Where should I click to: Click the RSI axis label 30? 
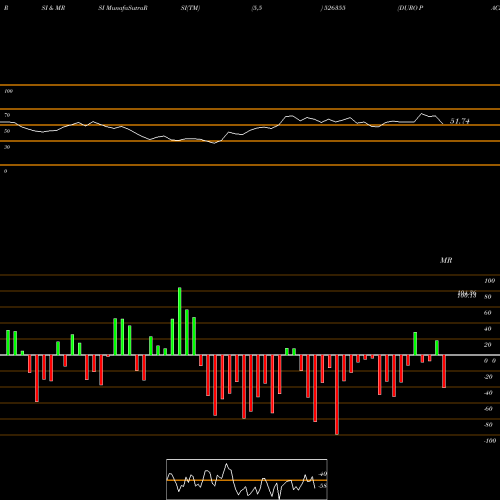coord(7,147)
